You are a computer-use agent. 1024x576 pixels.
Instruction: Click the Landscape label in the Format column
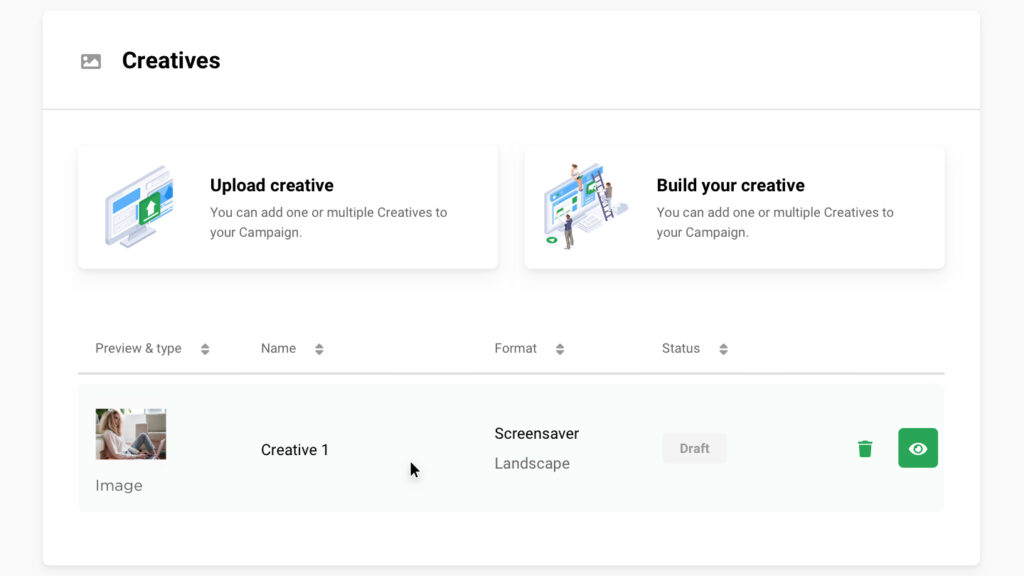coord(531,463)
